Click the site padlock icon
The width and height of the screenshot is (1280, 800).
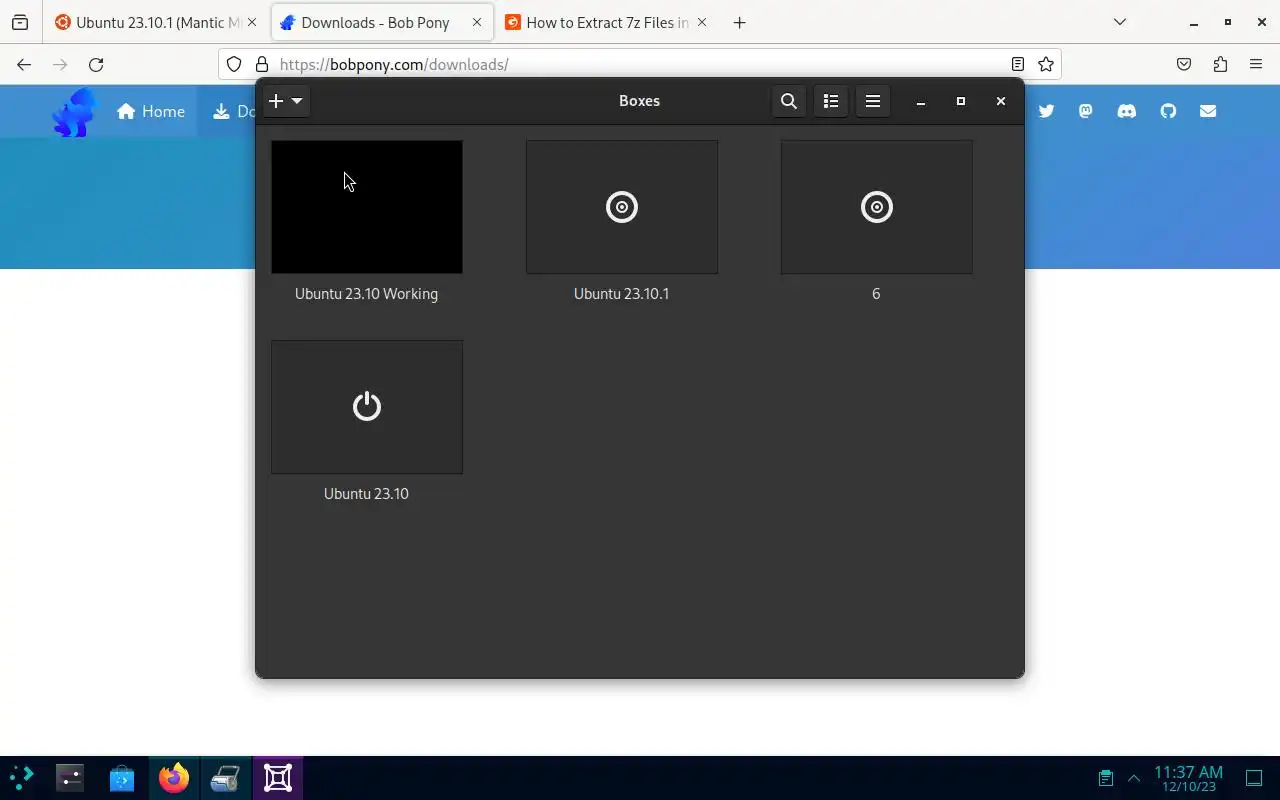(x=262, y=64)
